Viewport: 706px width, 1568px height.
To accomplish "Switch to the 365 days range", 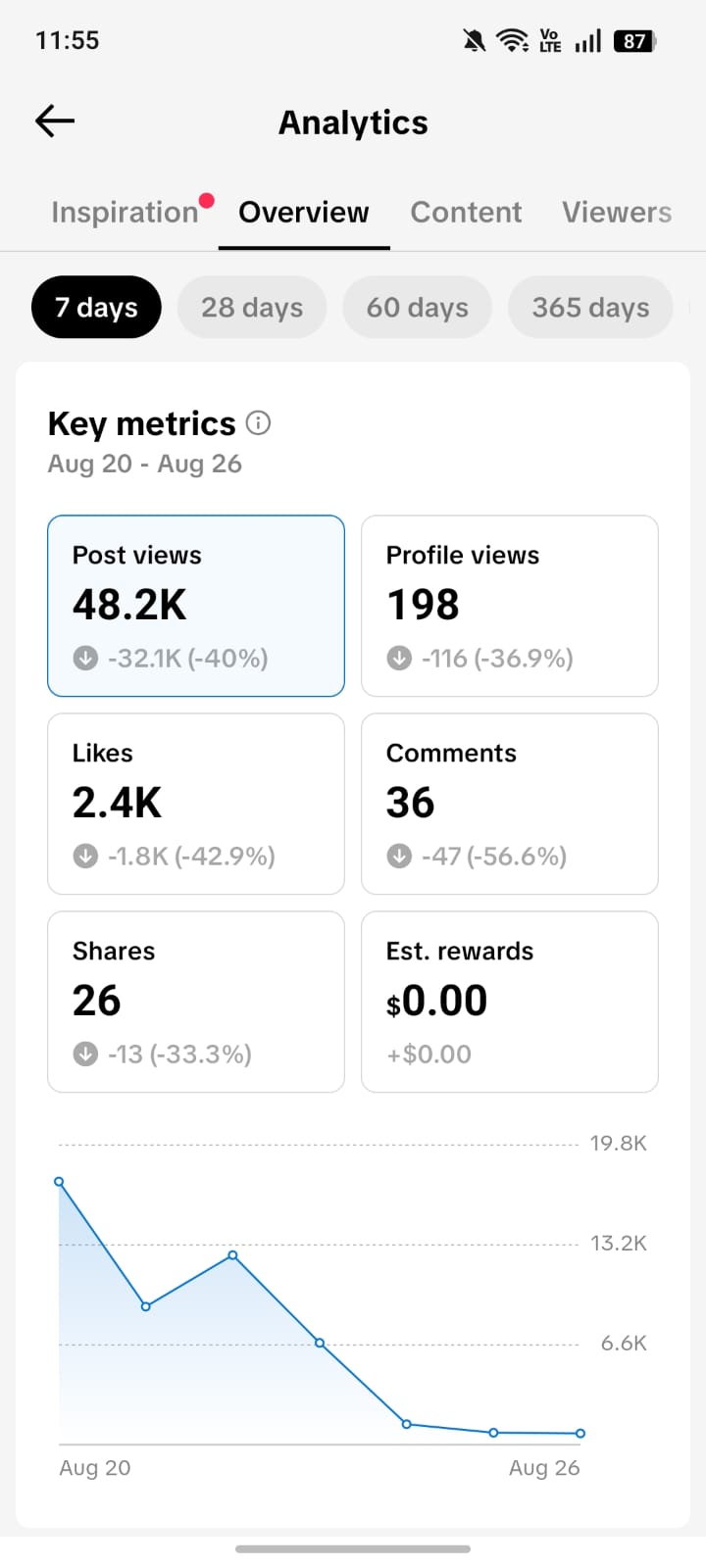I will point(591,307).
